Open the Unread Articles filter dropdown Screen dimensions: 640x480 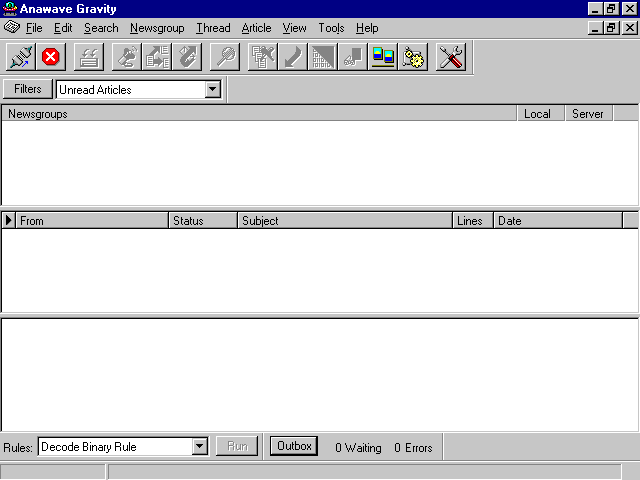click(212, 89)
